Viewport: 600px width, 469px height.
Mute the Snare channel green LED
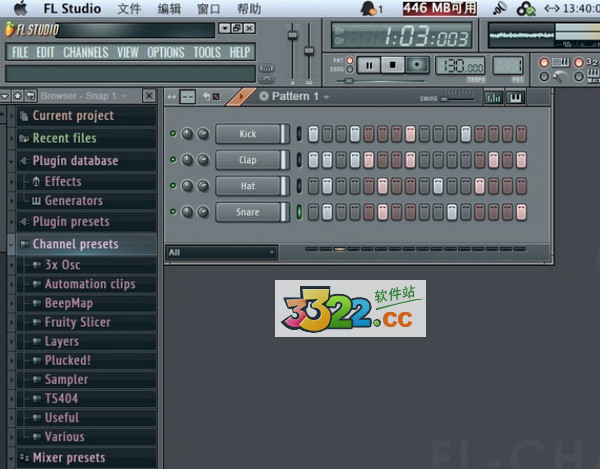173,212
